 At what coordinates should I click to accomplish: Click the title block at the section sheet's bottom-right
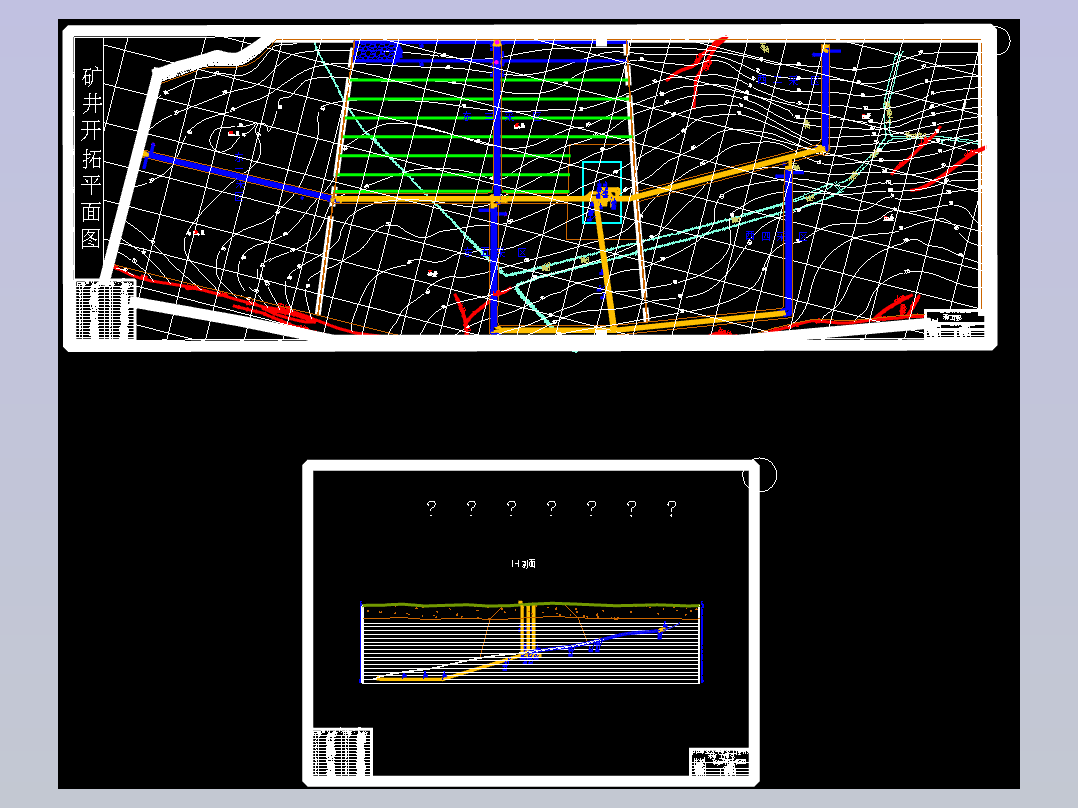point(719,762)
